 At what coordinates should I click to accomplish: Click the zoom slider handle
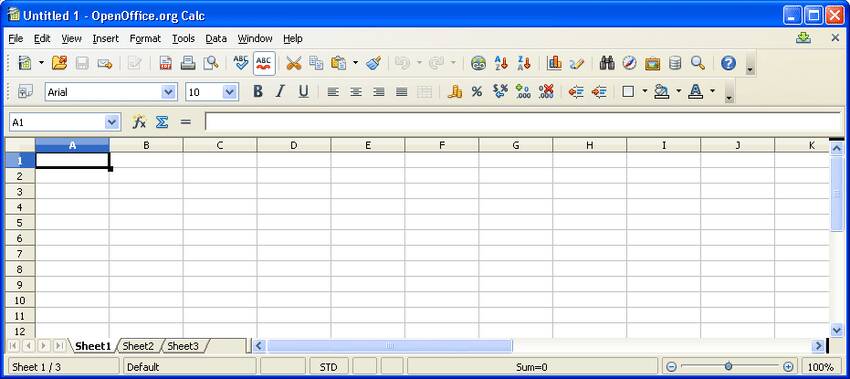[x=729, y=367]
